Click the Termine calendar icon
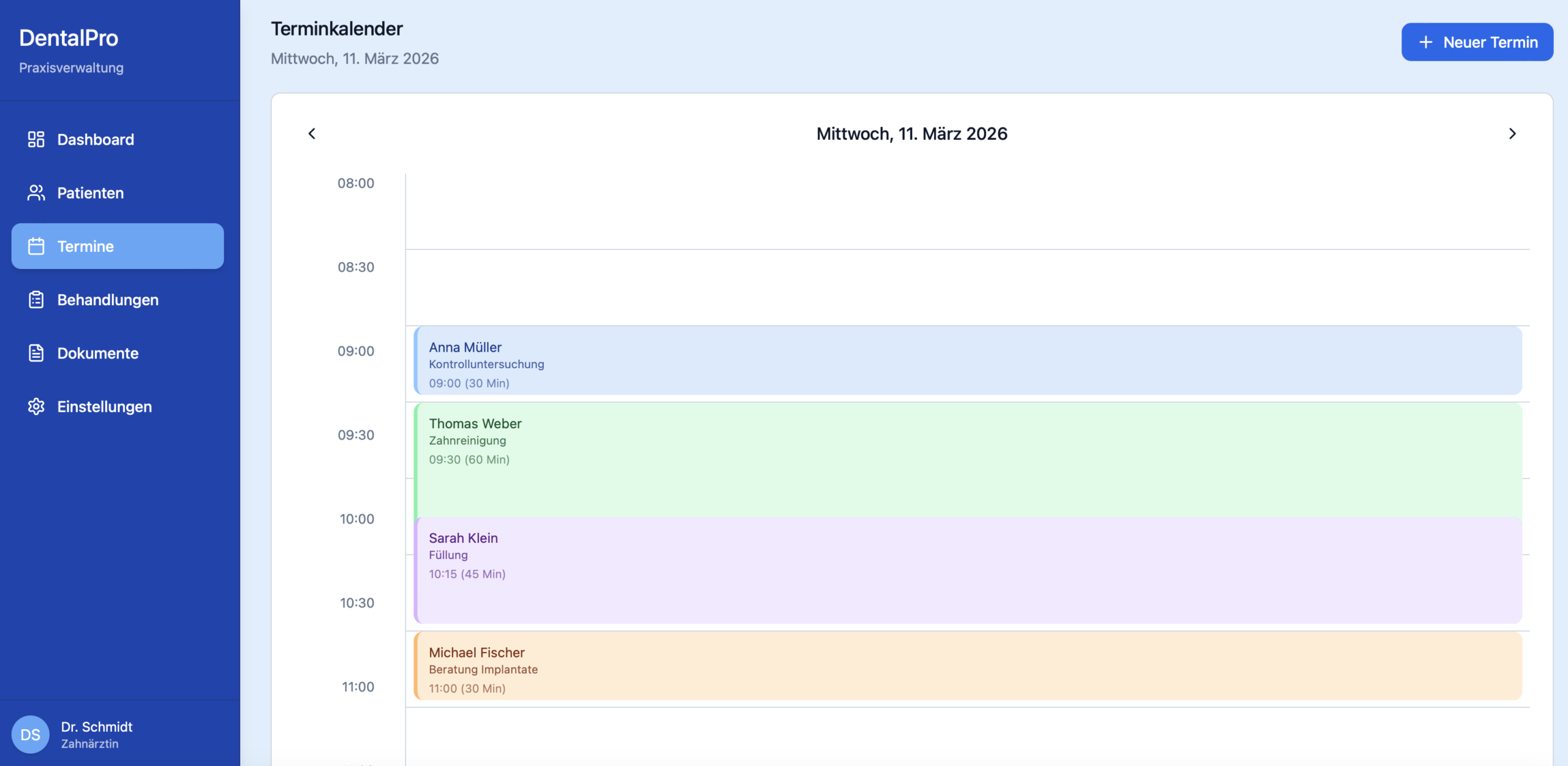Screen dimensions: 1568x766 [x=36, y=246]
